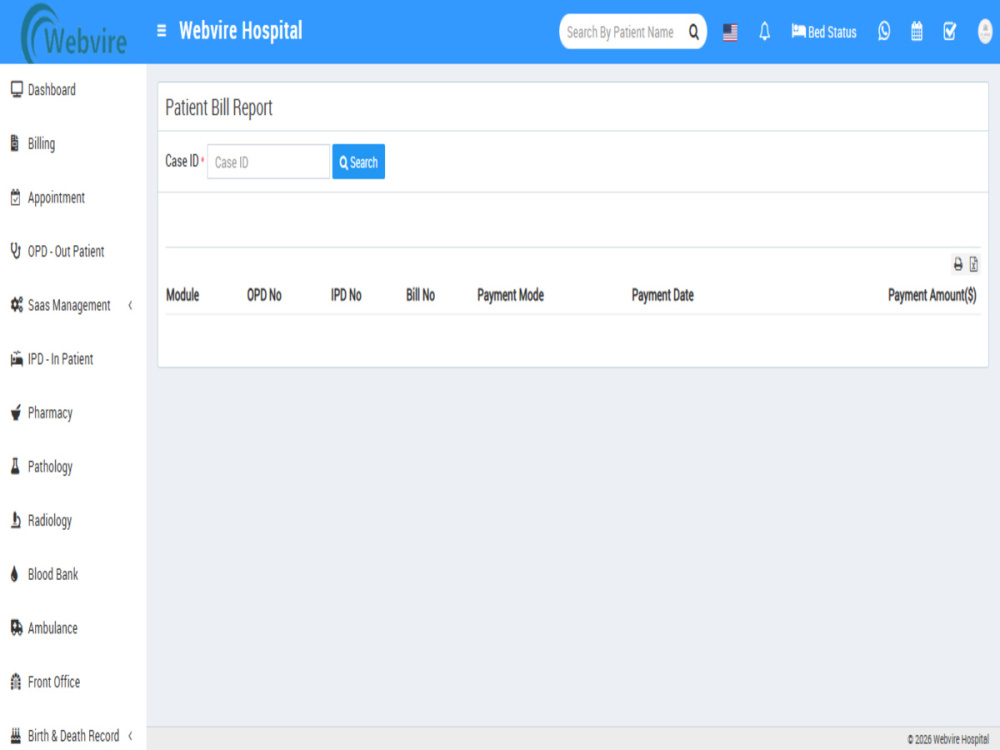The height and width of the screenshot is (750, 1000).
Task: Sort by the Module column header
Action: coord(182,295)
